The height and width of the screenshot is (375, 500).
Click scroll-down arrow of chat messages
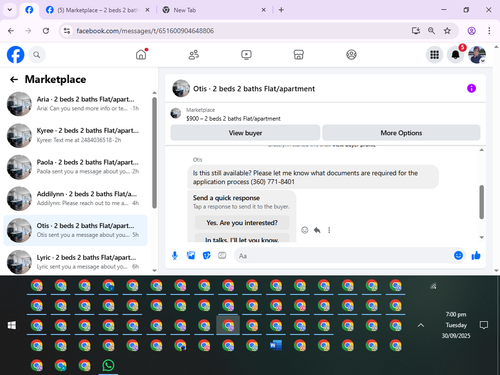481,237
